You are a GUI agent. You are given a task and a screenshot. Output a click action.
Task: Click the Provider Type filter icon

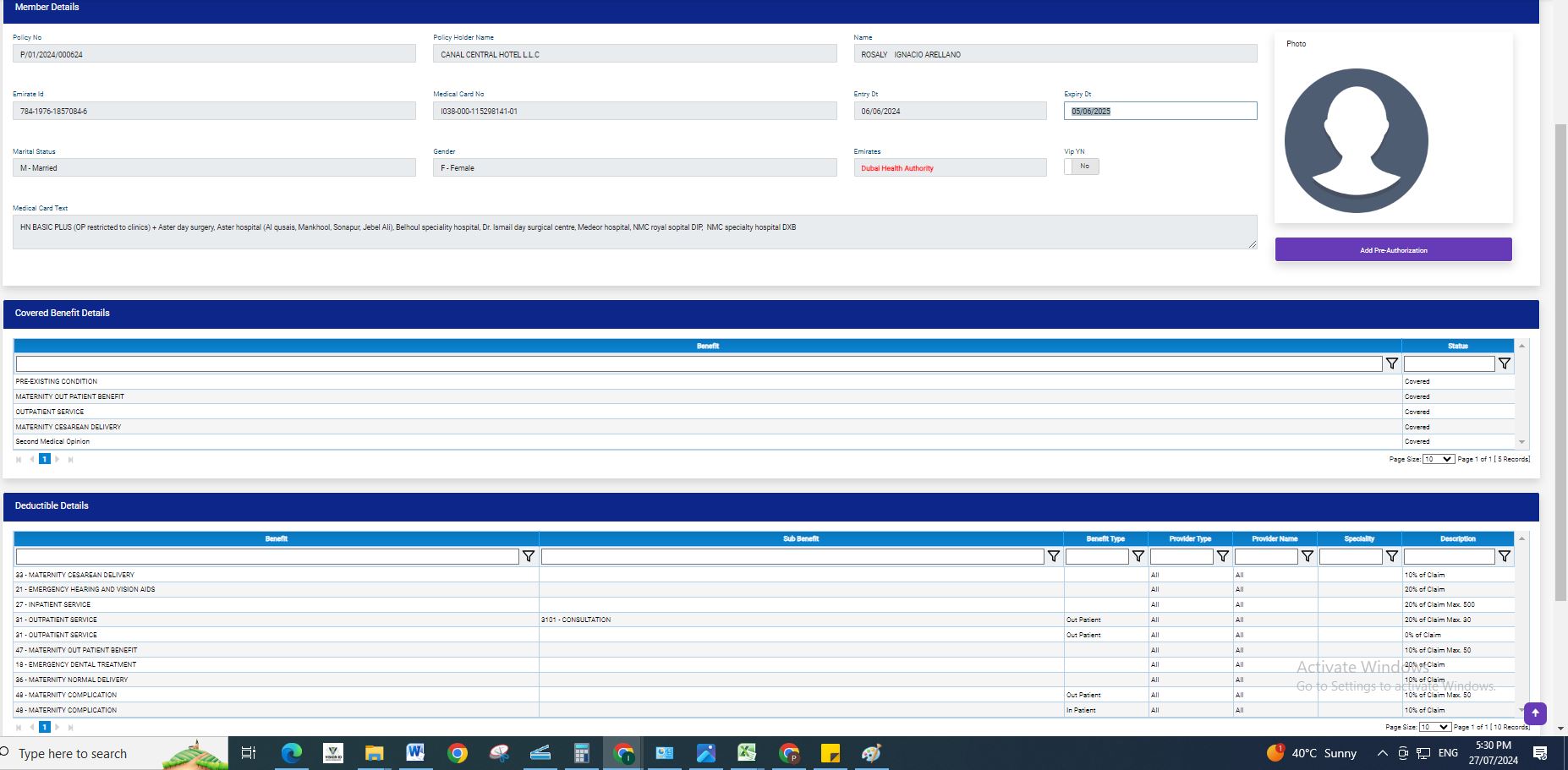pyautogui.click(x=1222, y=556)
